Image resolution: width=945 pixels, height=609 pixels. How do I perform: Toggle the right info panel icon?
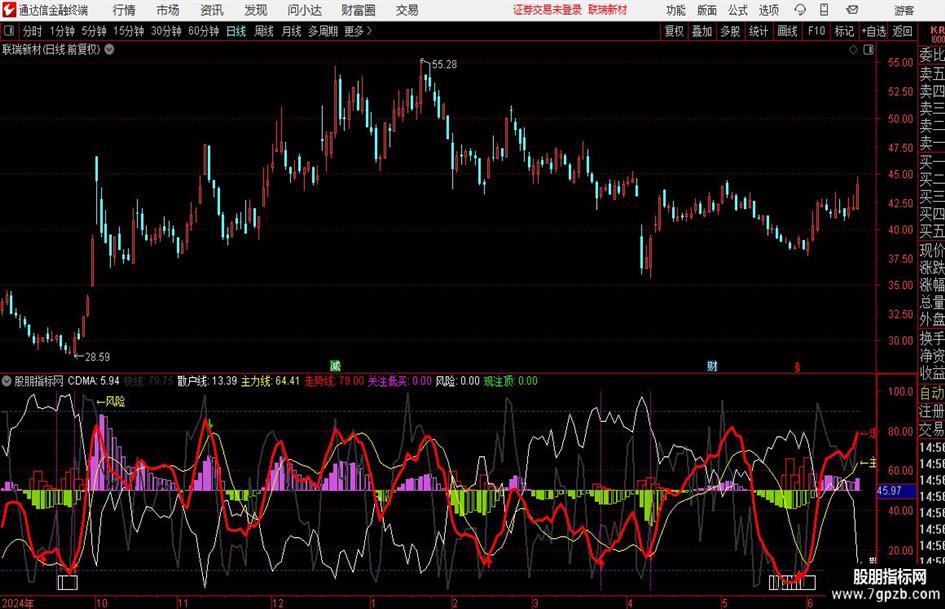[x=868, y=50]
